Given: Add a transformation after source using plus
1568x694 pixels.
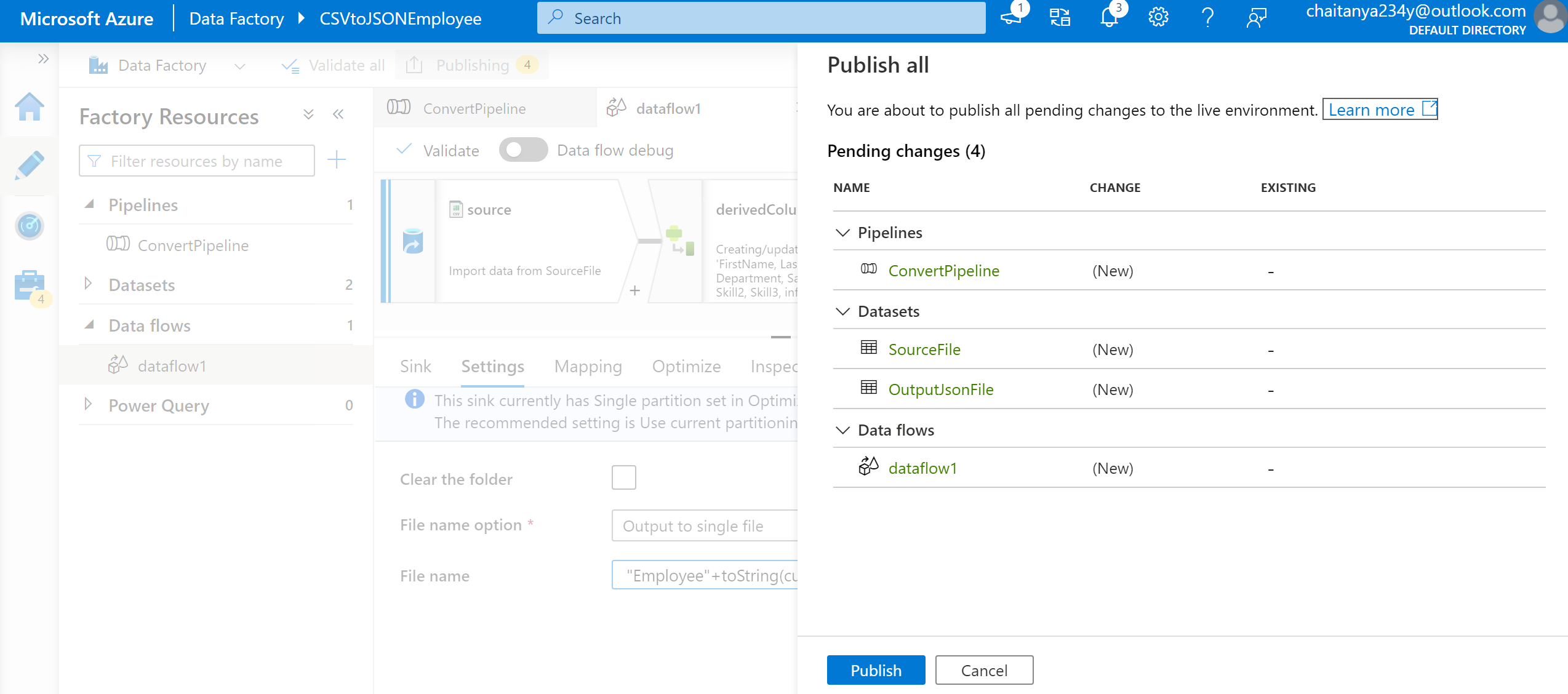Looking at the screenshot, I should (635, 290).
